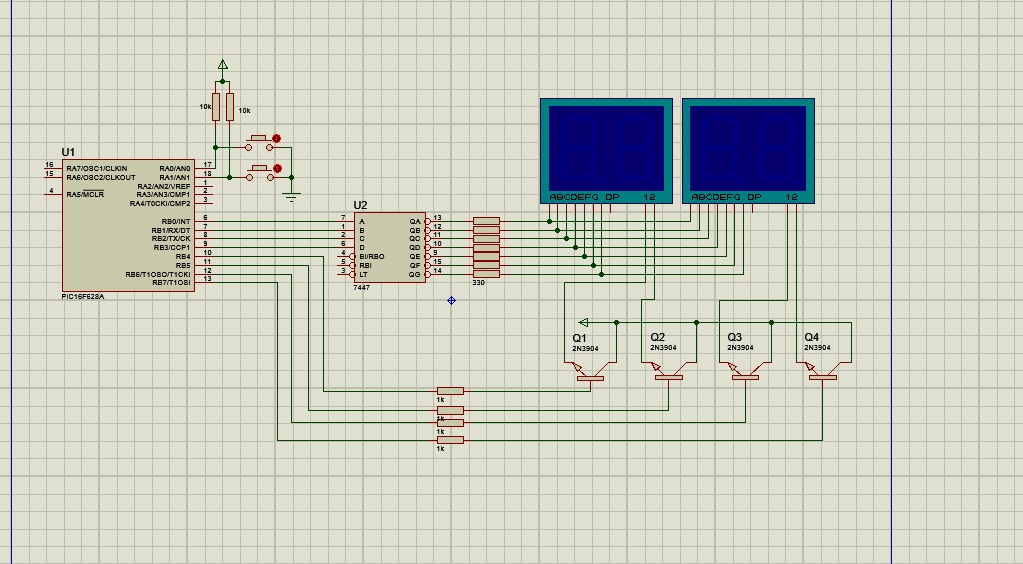Click the RA0/AN0 pin label
Viewport: 1023px width, 564px height.
tap(175, 168)
